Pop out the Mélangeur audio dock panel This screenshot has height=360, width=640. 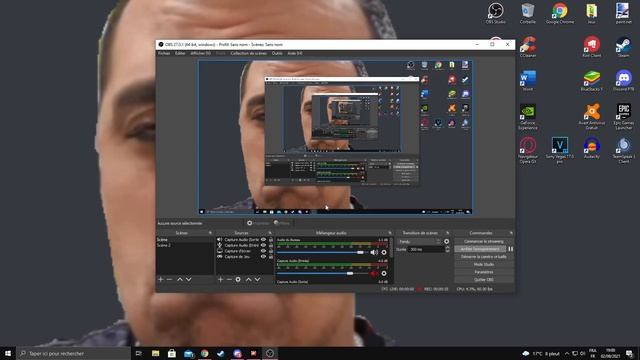coord(390,233)
